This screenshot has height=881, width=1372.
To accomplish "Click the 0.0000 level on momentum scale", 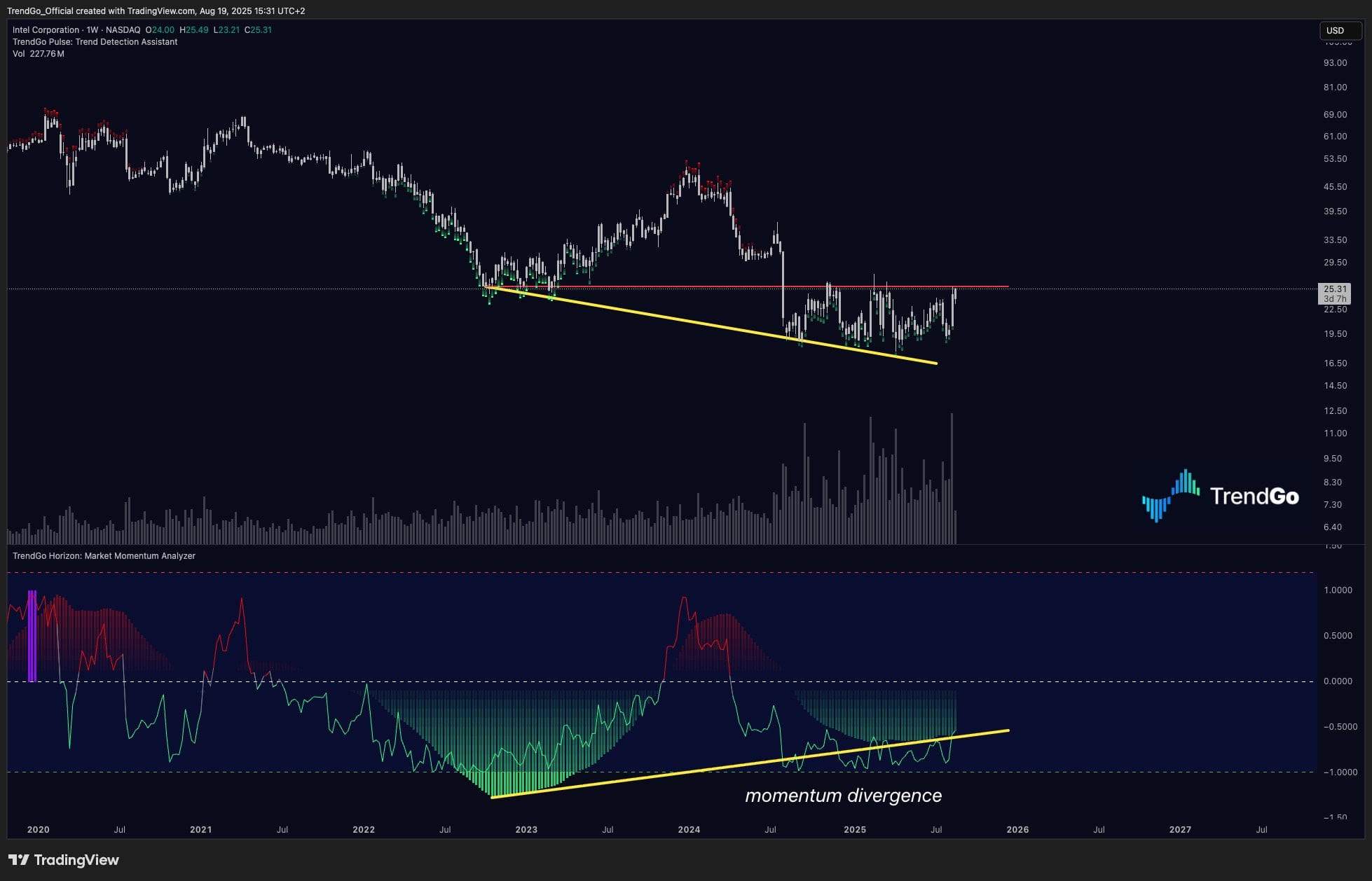I will click(x=1337, y=681).
